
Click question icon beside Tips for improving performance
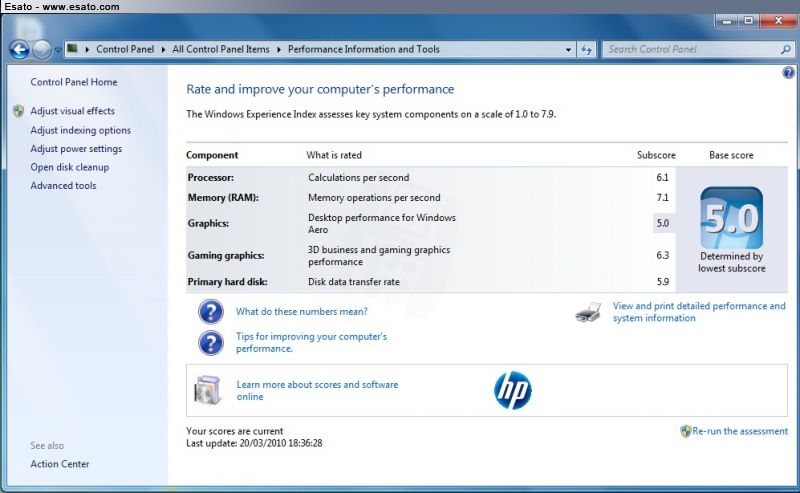[211, 343]
